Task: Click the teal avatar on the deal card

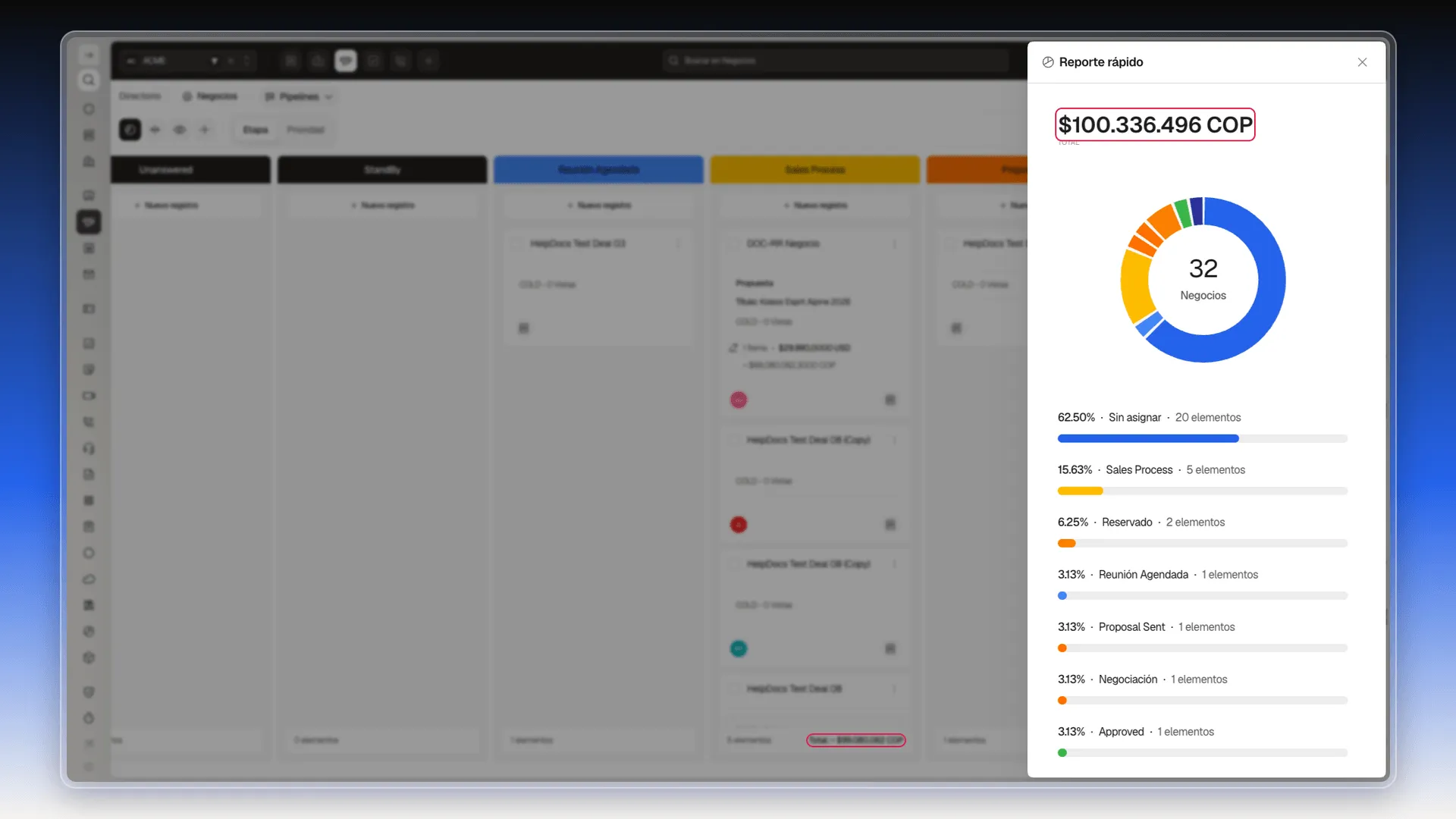Action: (739, 649)
